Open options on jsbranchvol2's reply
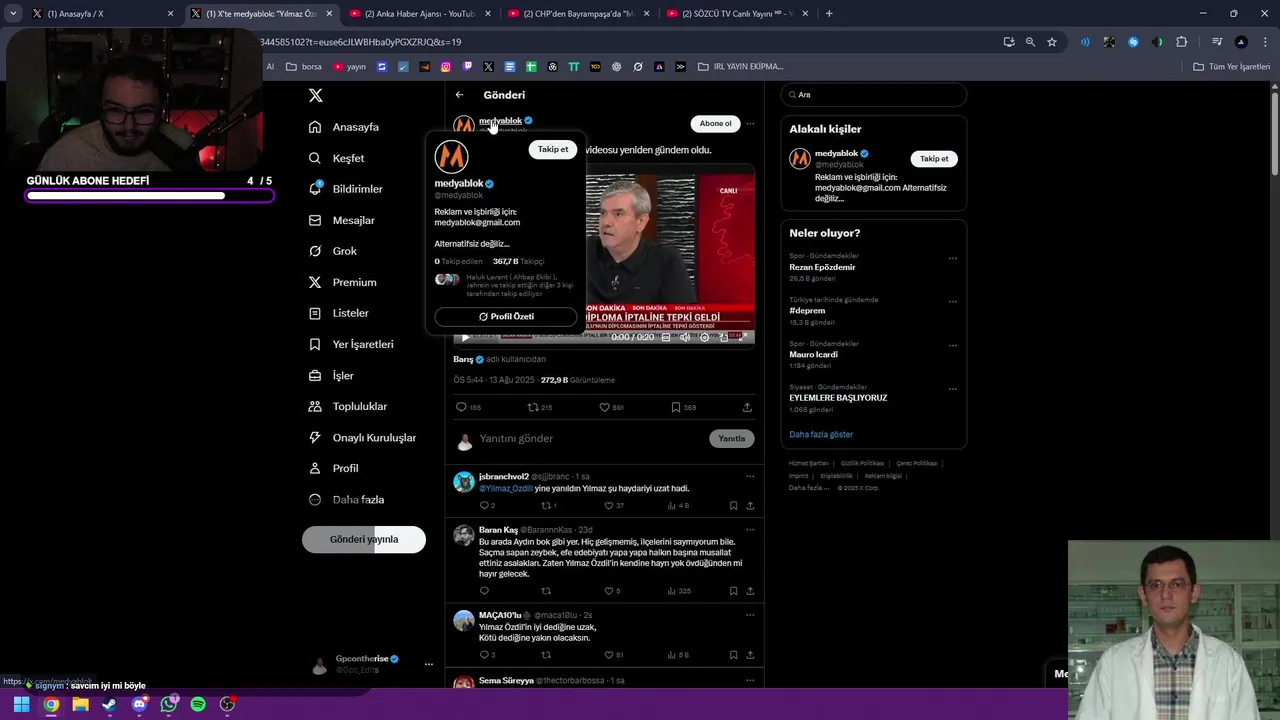1280x720 pixels. pos(750,476)
